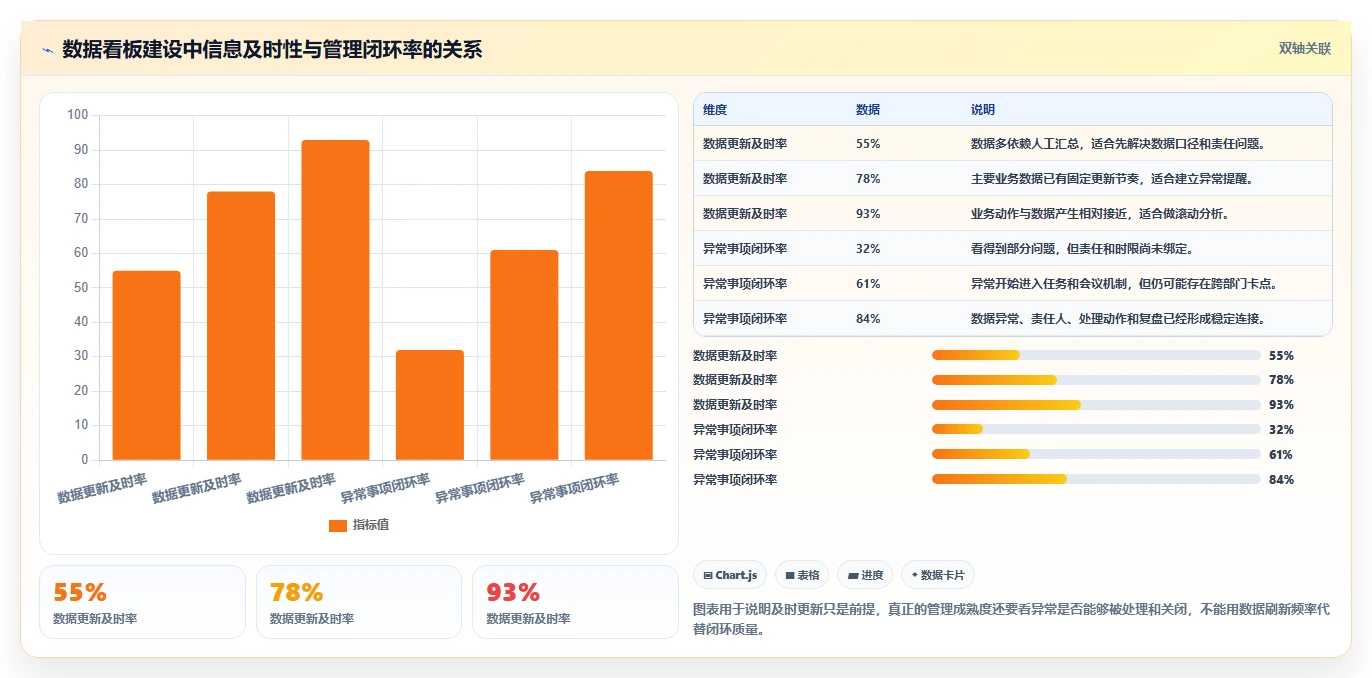
Task: Click the y-axis label 0
Action: (85, 460)
